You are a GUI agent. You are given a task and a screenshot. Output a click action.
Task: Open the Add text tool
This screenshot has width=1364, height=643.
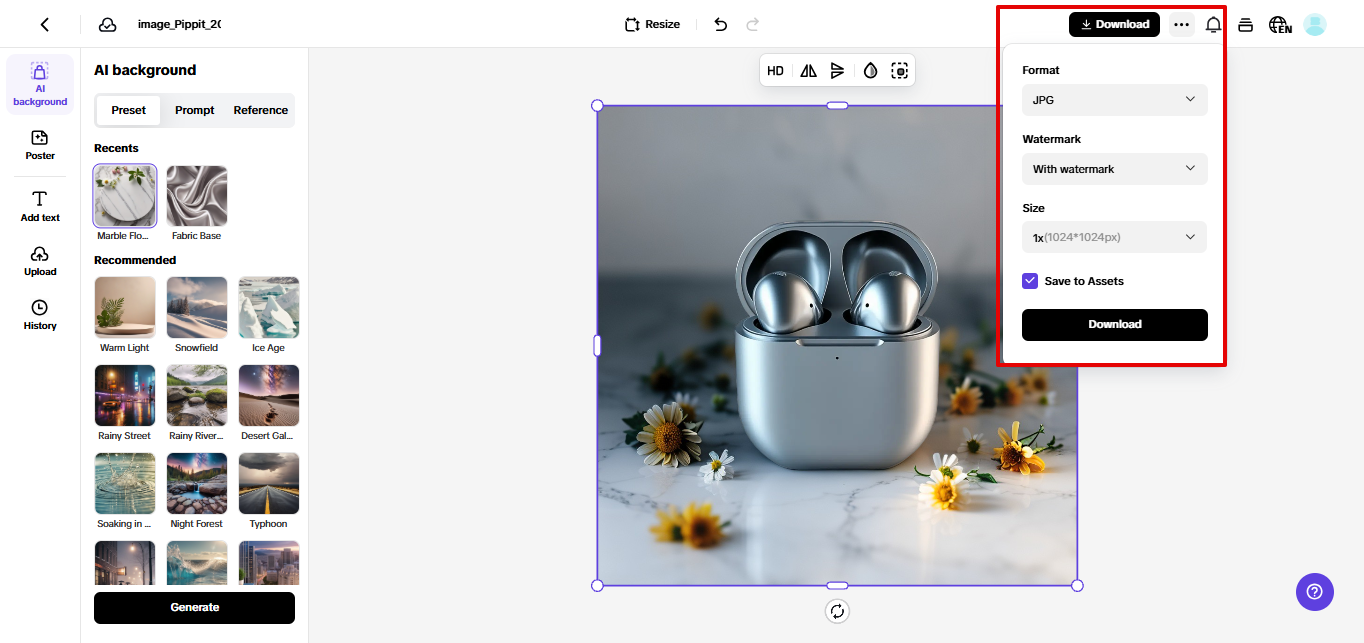pyautogui.click(x=39, y=207)
